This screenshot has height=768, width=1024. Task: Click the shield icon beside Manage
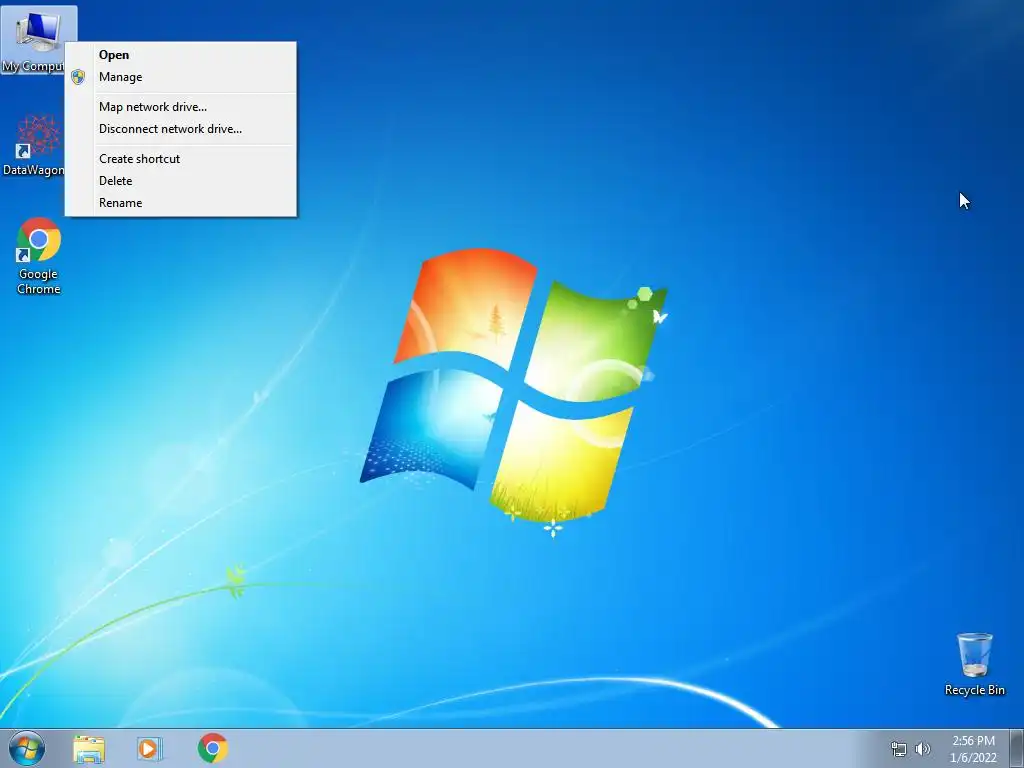coord(78,77)
